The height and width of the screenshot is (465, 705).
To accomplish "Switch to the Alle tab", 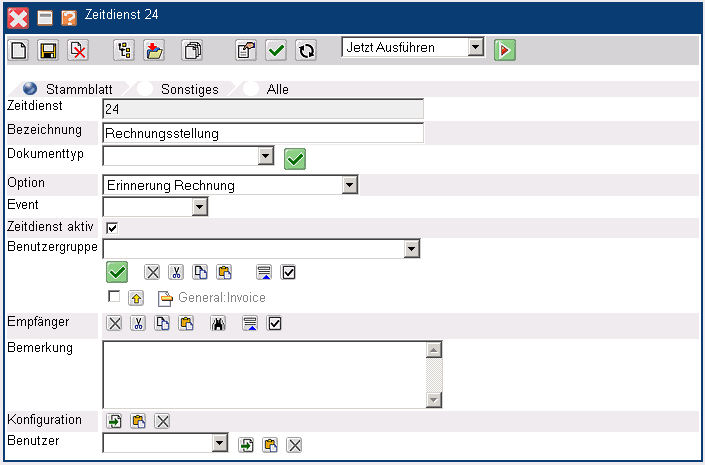I will point(277,89).
